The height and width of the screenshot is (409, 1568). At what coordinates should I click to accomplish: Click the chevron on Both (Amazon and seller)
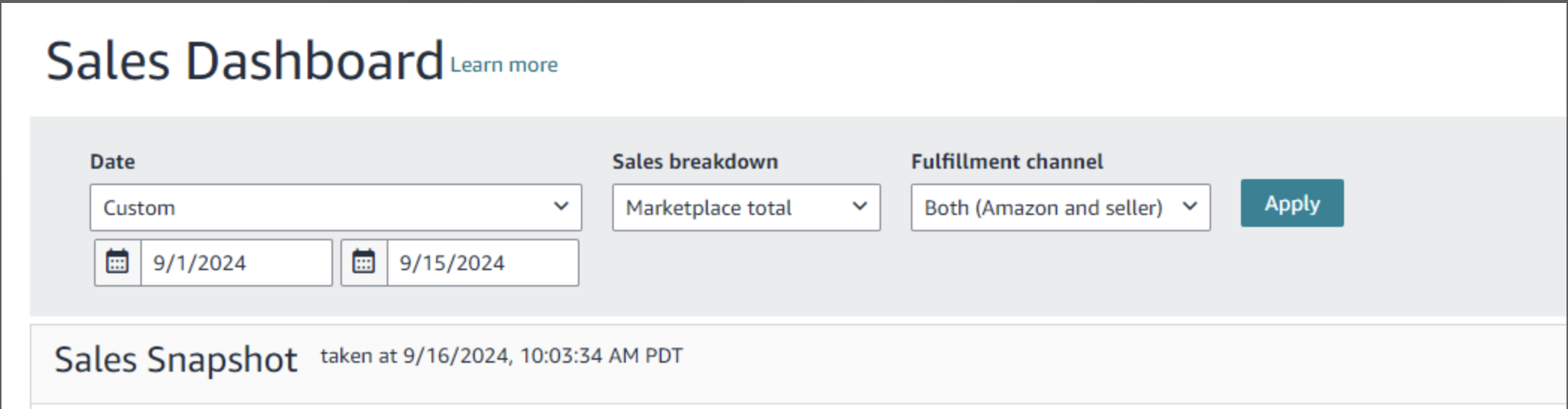tap(1190, 207)
